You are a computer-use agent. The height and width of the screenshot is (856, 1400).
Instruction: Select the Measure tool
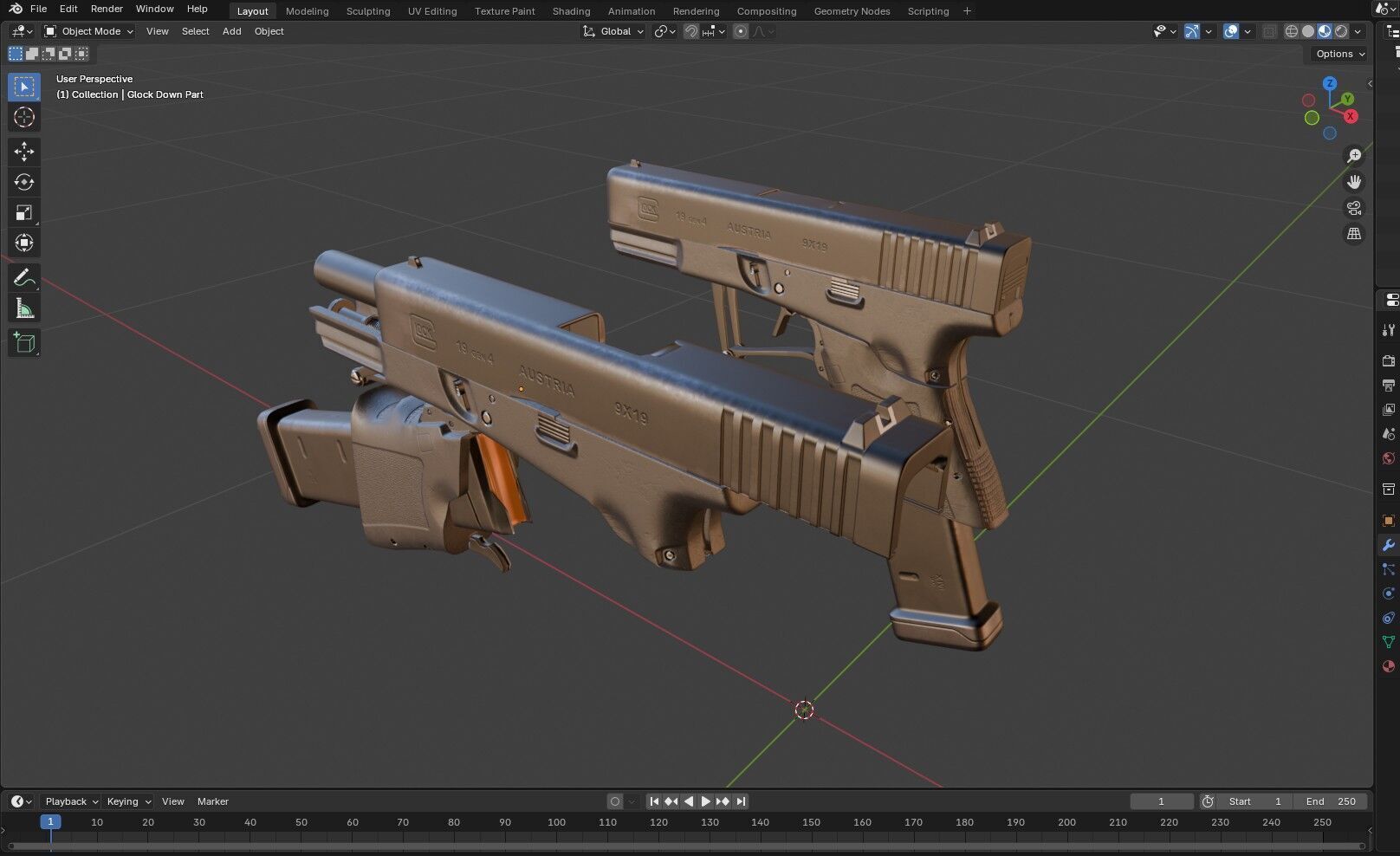click(x=24, y=308)
